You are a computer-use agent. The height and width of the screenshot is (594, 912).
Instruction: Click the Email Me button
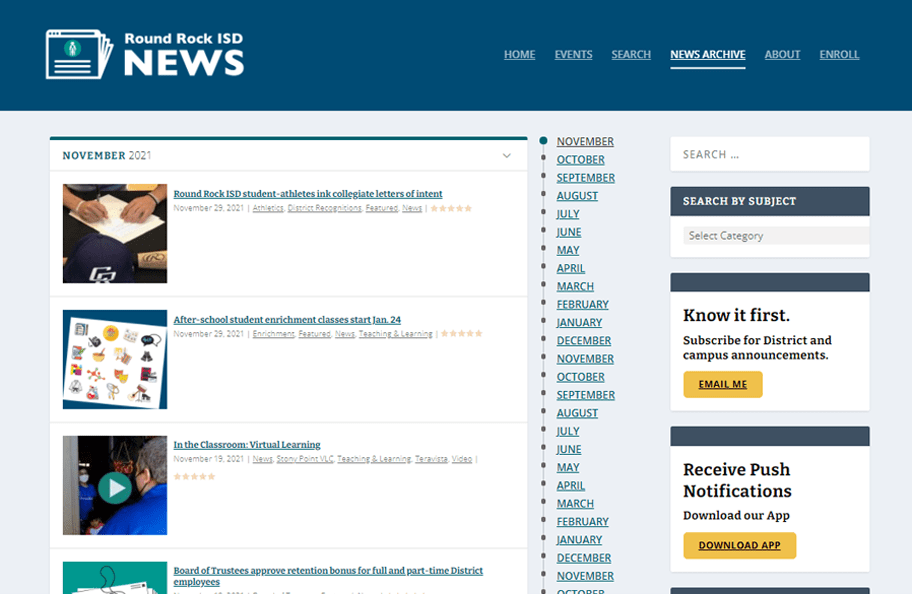click(x=722, y=385)
